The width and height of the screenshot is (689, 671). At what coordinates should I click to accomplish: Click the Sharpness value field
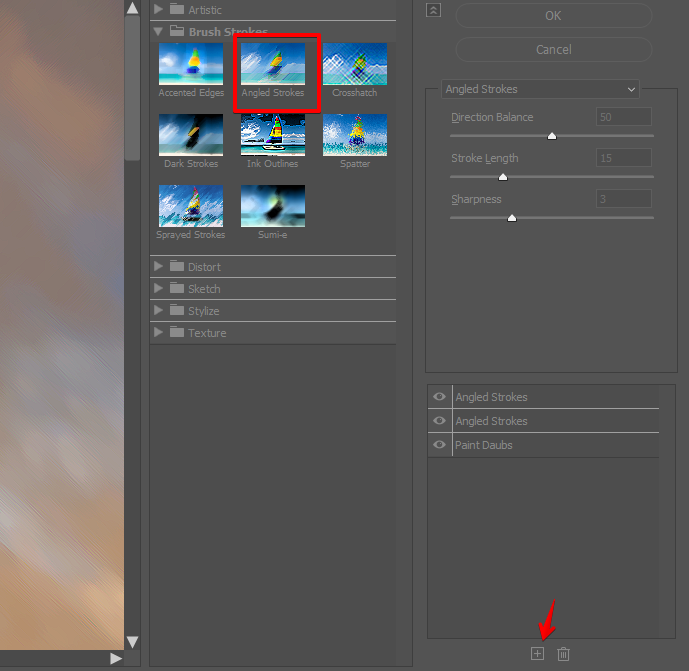(x=624, y=199)
